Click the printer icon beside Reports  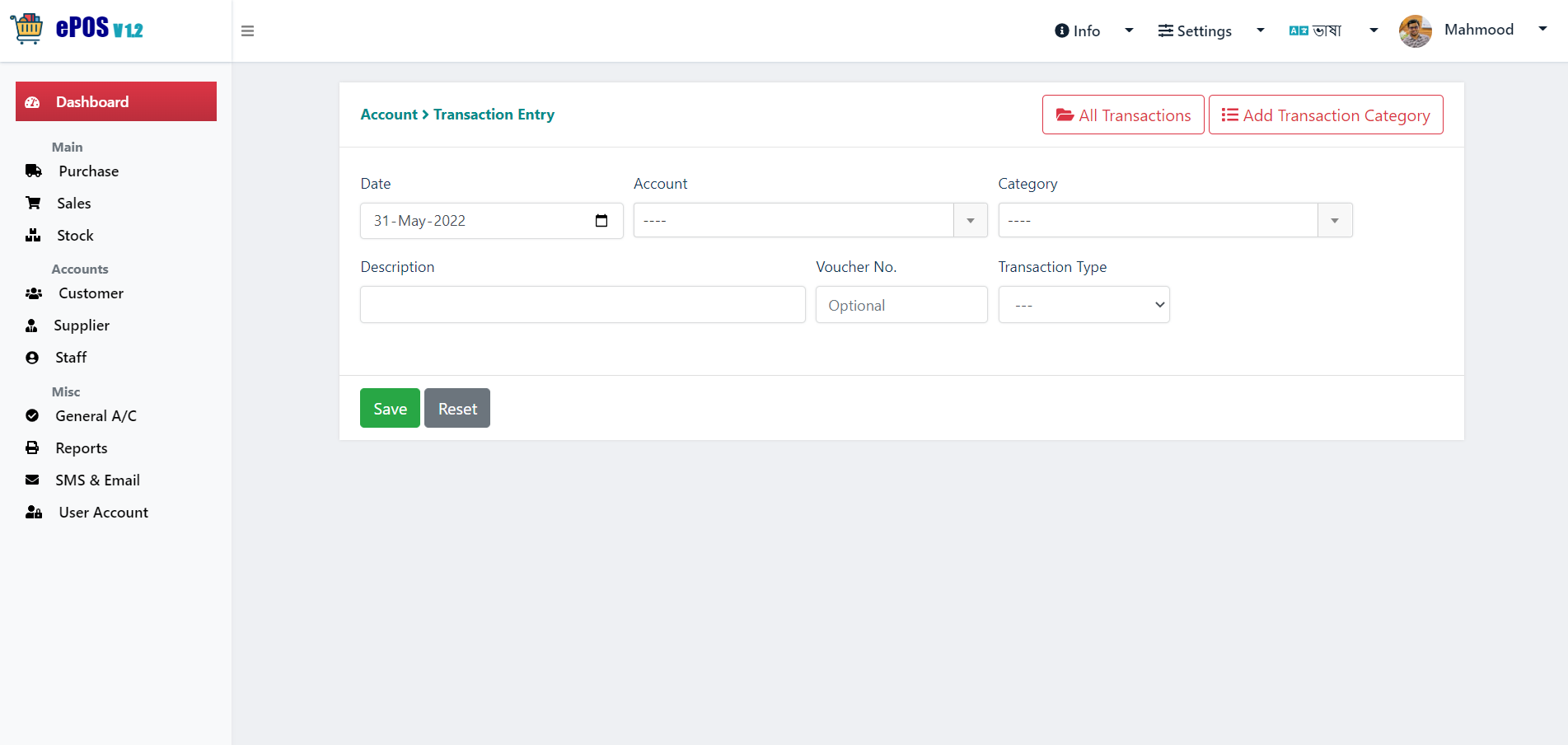(x=32, y=447)
